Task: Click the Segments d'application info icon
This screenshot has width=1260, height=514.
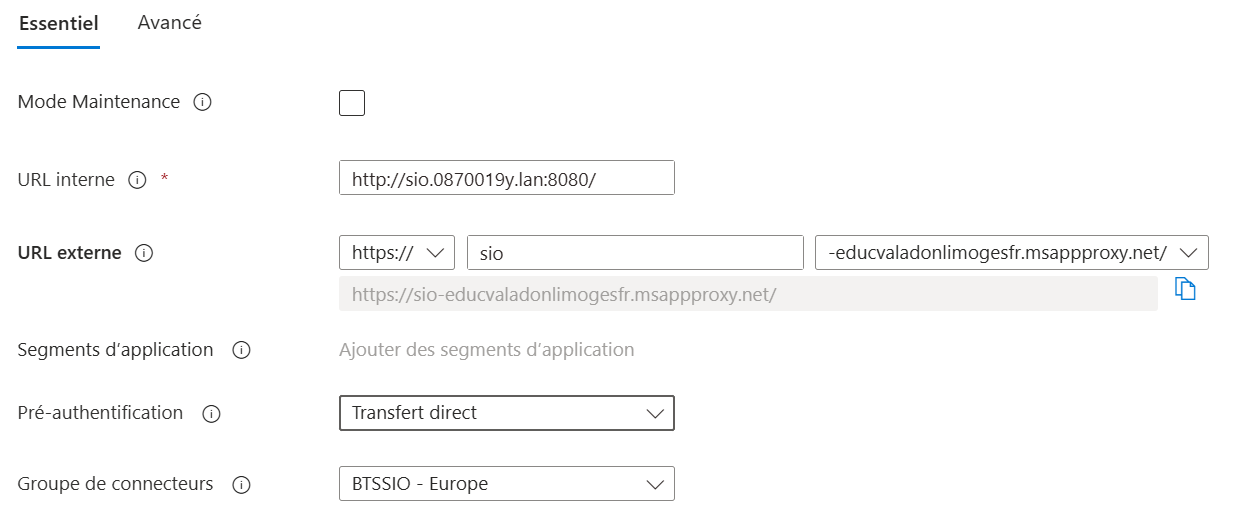Action: click(240, 351)
